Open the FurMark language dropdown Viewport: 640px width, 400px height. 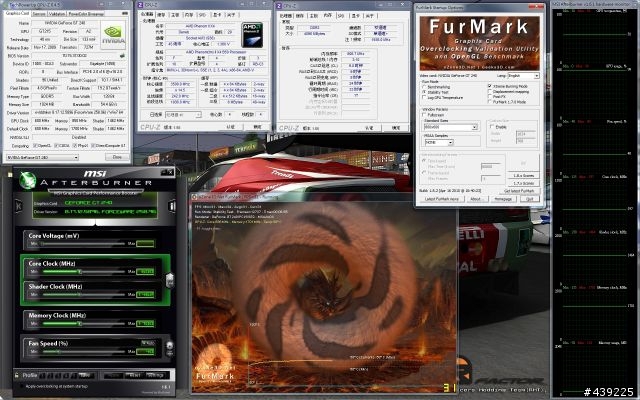point(523,76)
